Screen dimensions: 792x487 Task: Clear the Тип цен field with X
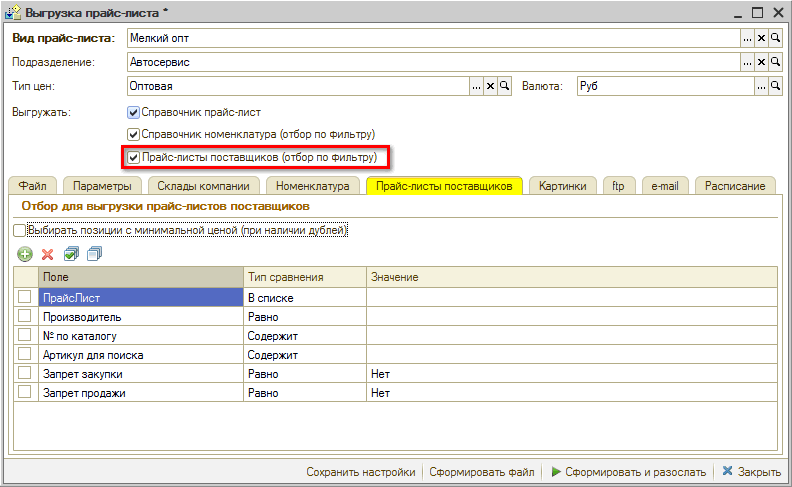[490, 86]
